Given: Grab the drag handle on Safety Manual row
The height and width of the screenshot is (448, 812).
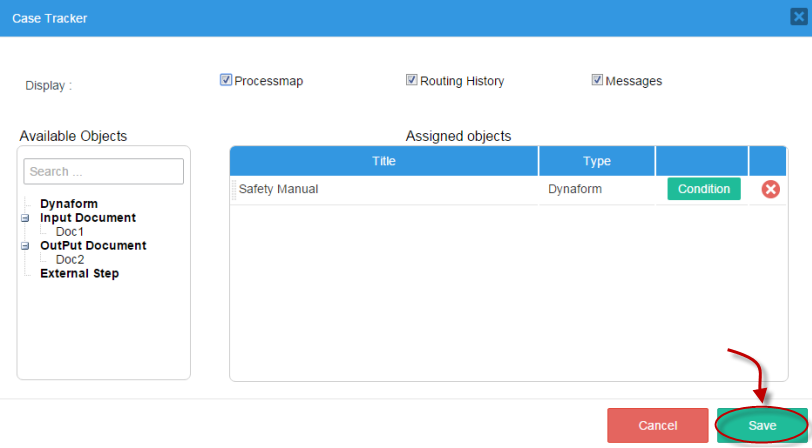Looking at the screenshot, I should (234, 189).
